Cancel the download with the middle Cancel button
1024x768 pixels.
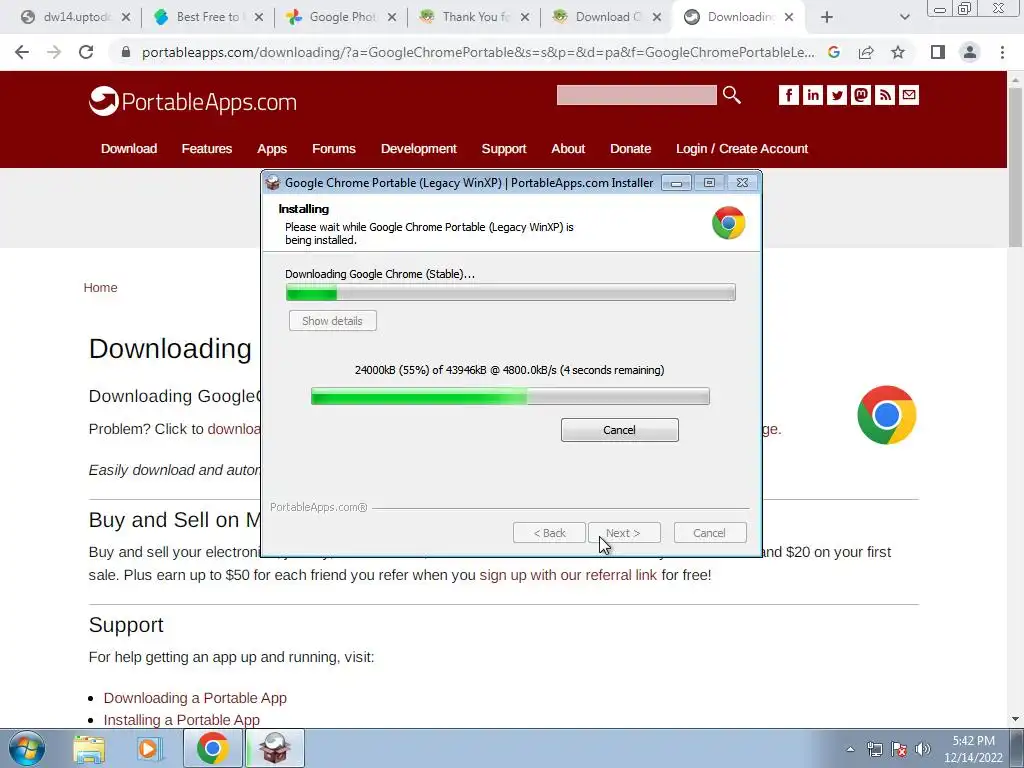(x=619, y=430)
